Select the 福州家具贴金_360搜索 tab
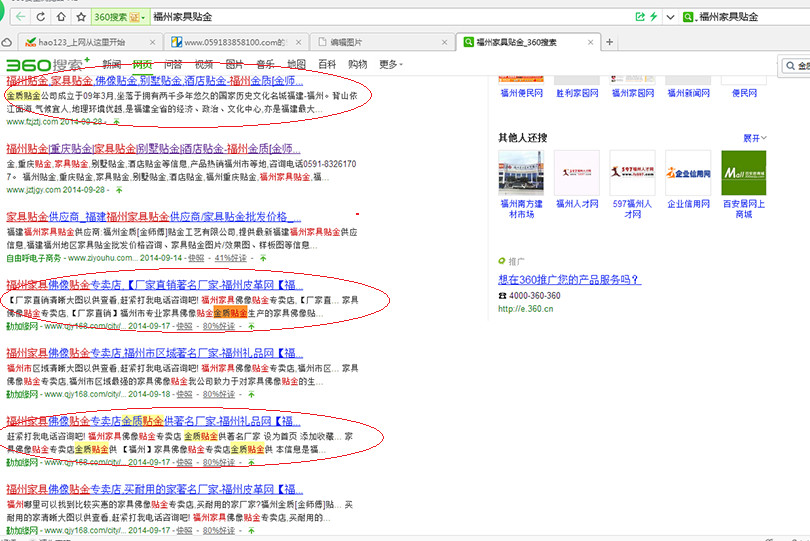 [527, 42]
